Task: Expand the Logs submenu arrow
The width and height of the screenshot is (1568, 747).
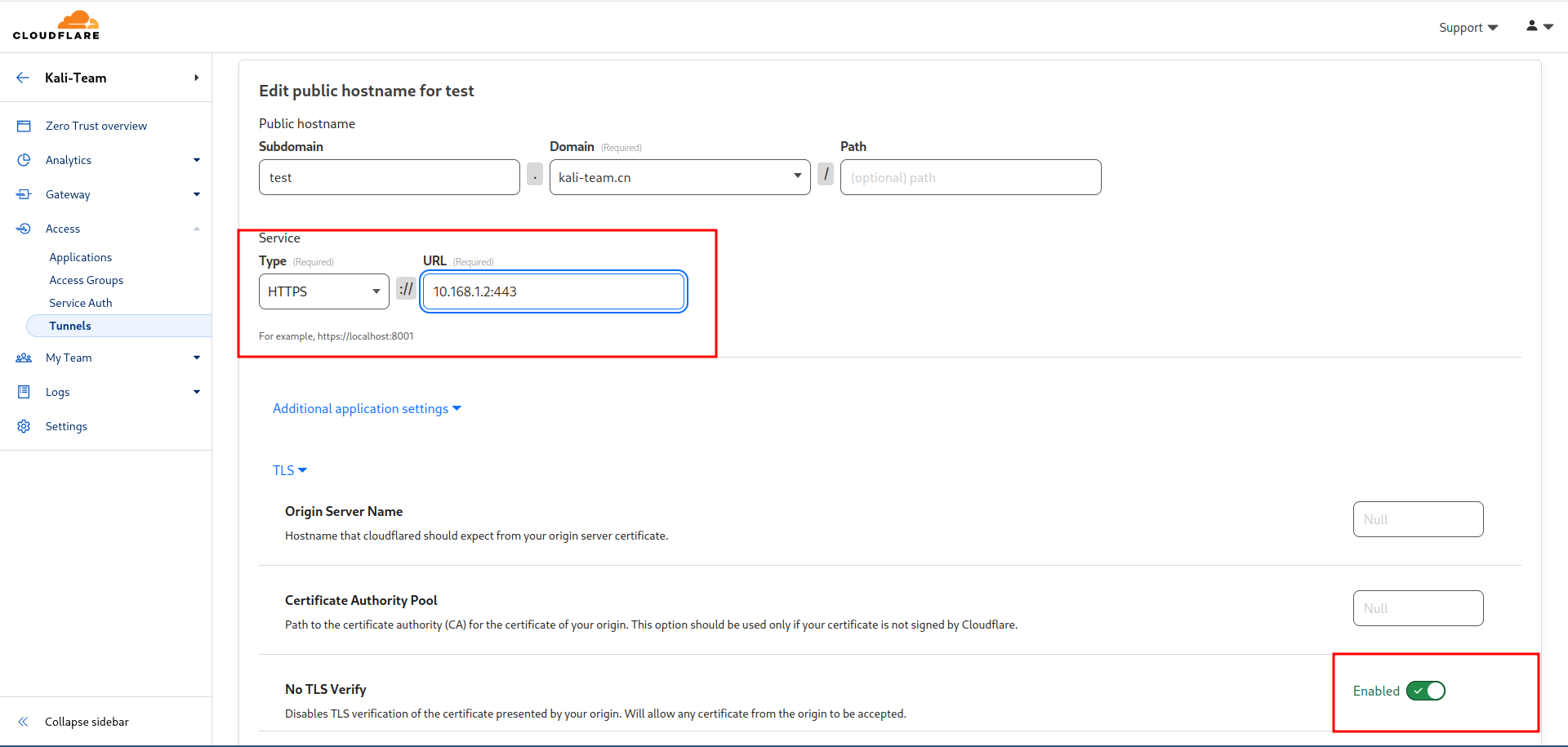Action: coord(197,392)
